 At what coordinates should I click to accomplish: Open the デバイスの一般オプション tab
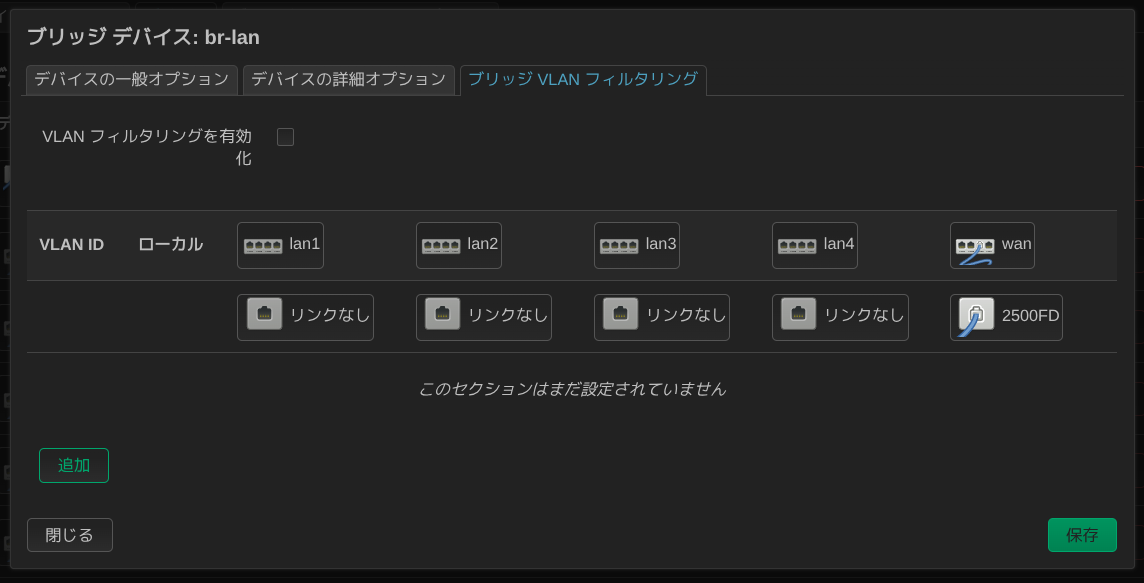click(x=132, y=80)
